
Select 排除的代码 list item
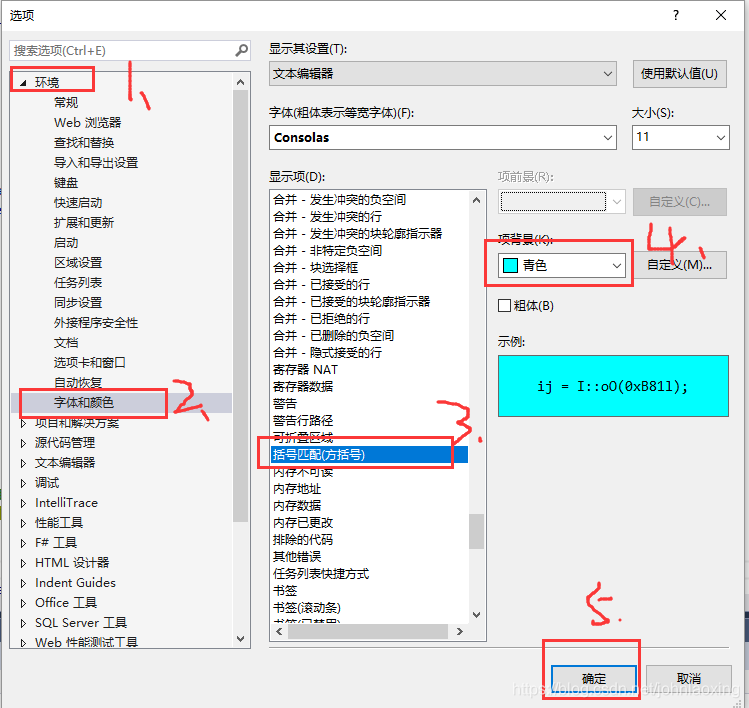303,540
